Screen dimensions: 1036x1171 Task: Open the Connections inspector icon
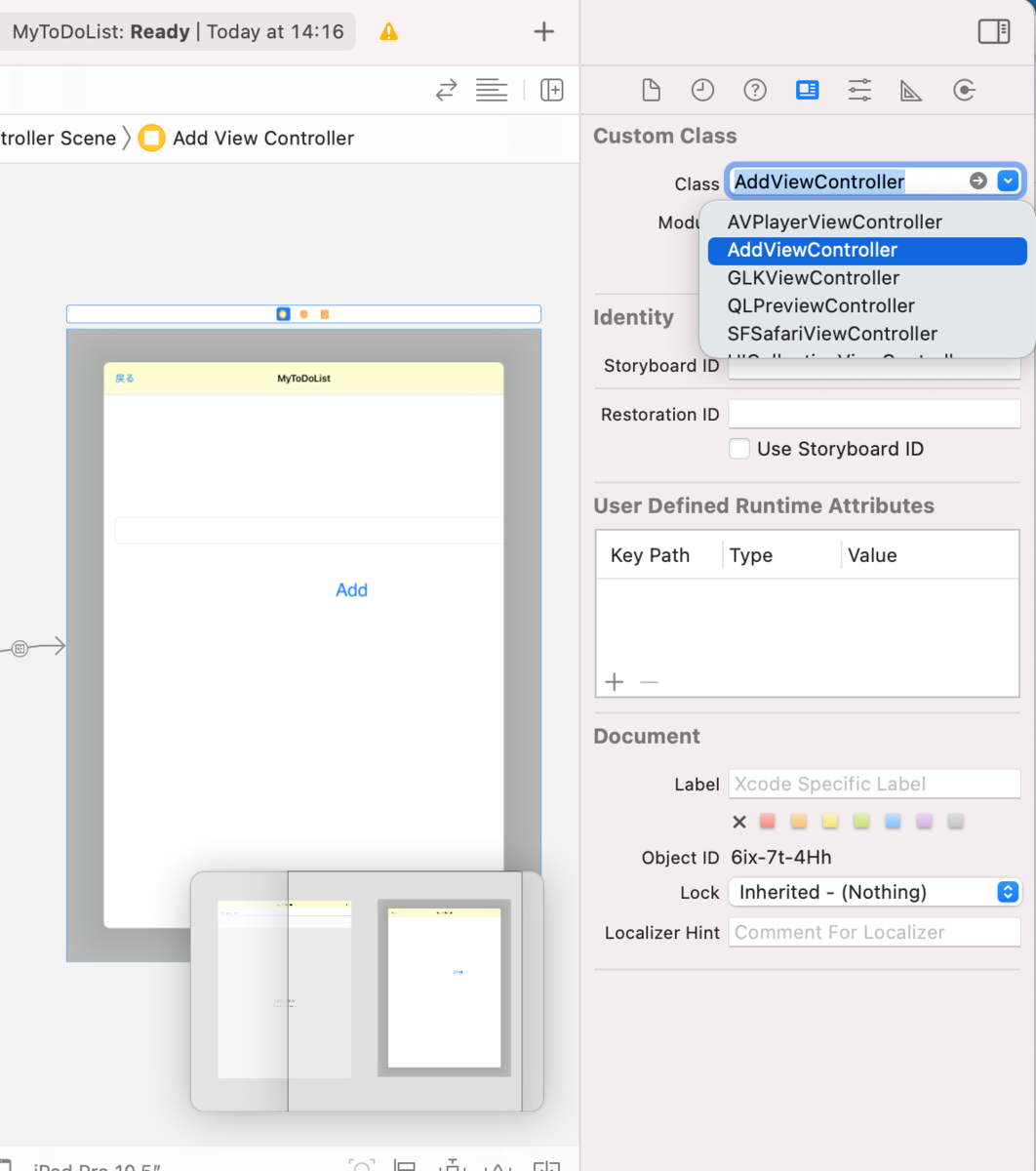coord(964,91)
